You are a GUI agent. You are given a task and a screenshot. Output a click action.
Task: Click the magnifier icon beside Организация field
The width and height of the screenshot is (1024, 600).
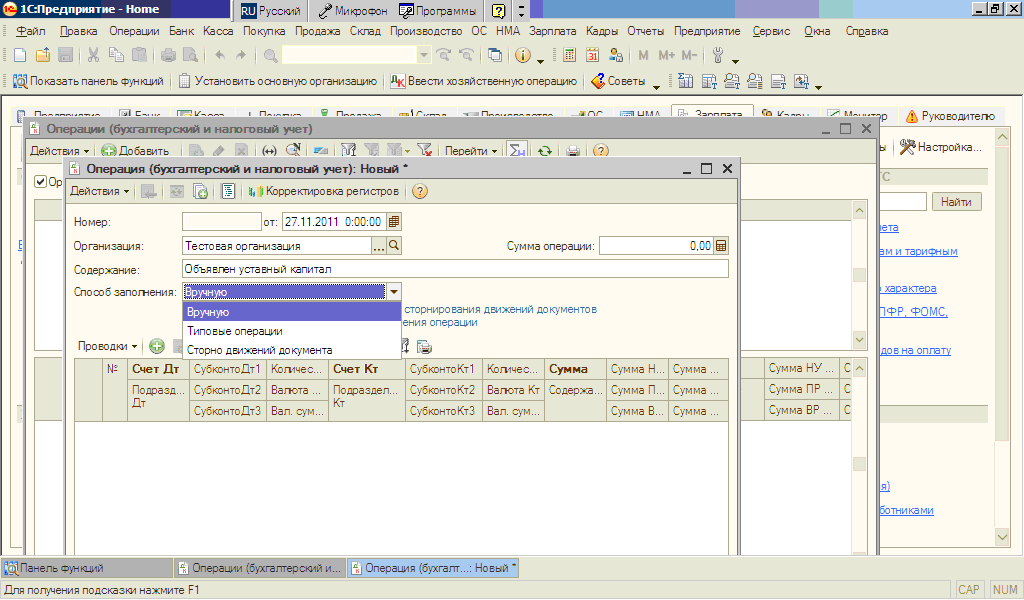click(x=394, y=245)
